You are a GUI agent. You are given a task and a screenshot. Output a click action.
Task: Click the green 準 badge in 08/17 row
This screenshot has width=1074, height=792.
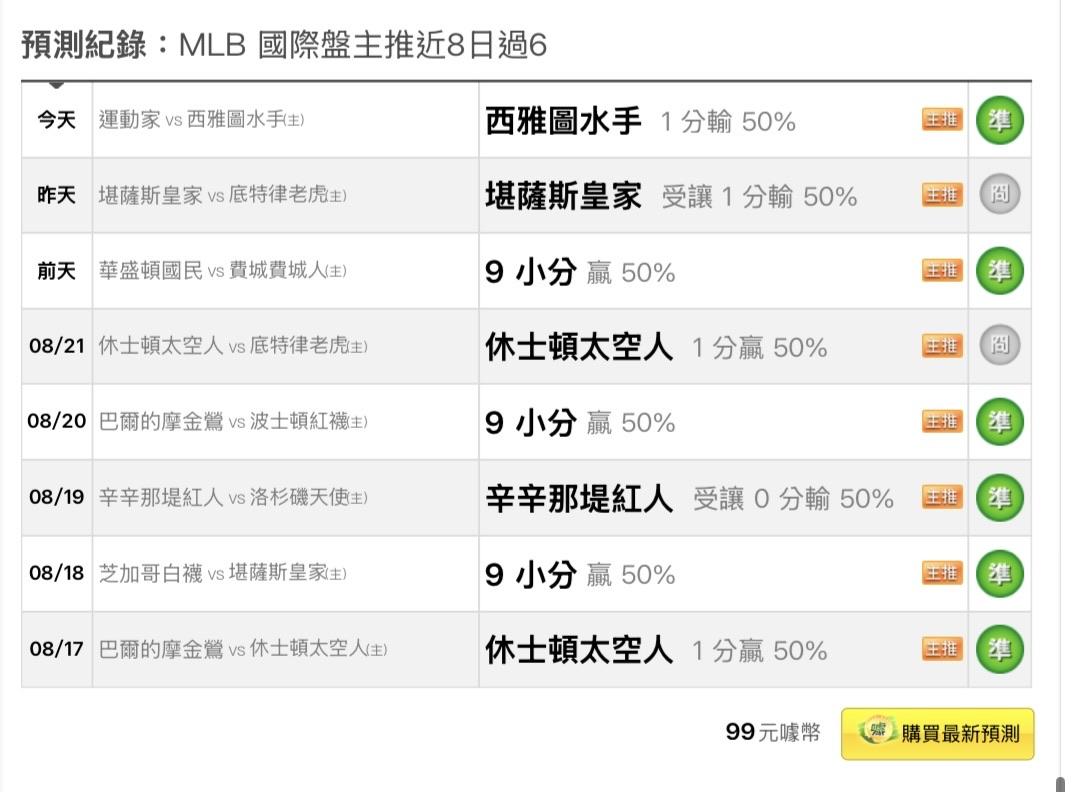[x=999, y=649]
